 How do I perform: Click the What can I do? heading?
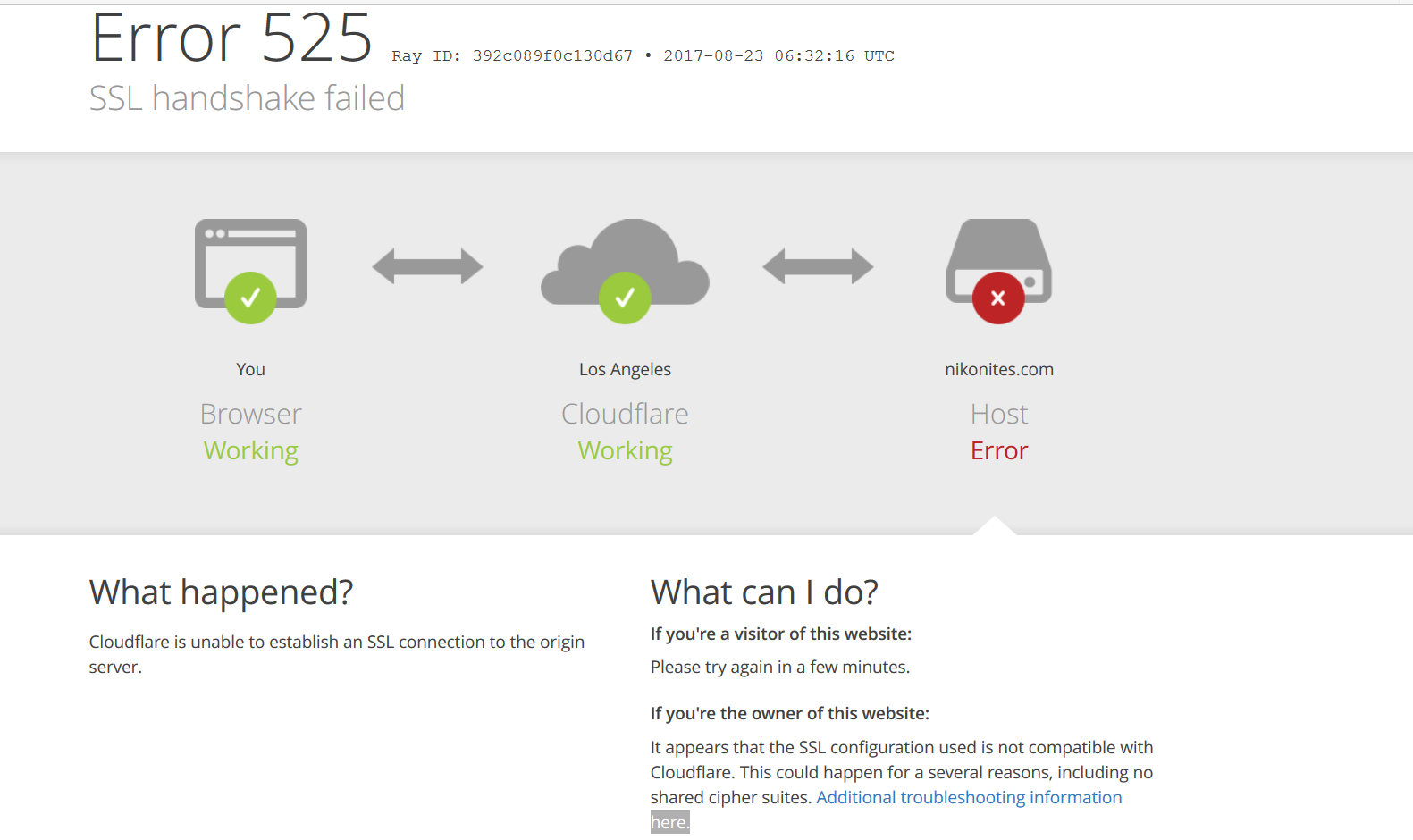tap(764, 592)
